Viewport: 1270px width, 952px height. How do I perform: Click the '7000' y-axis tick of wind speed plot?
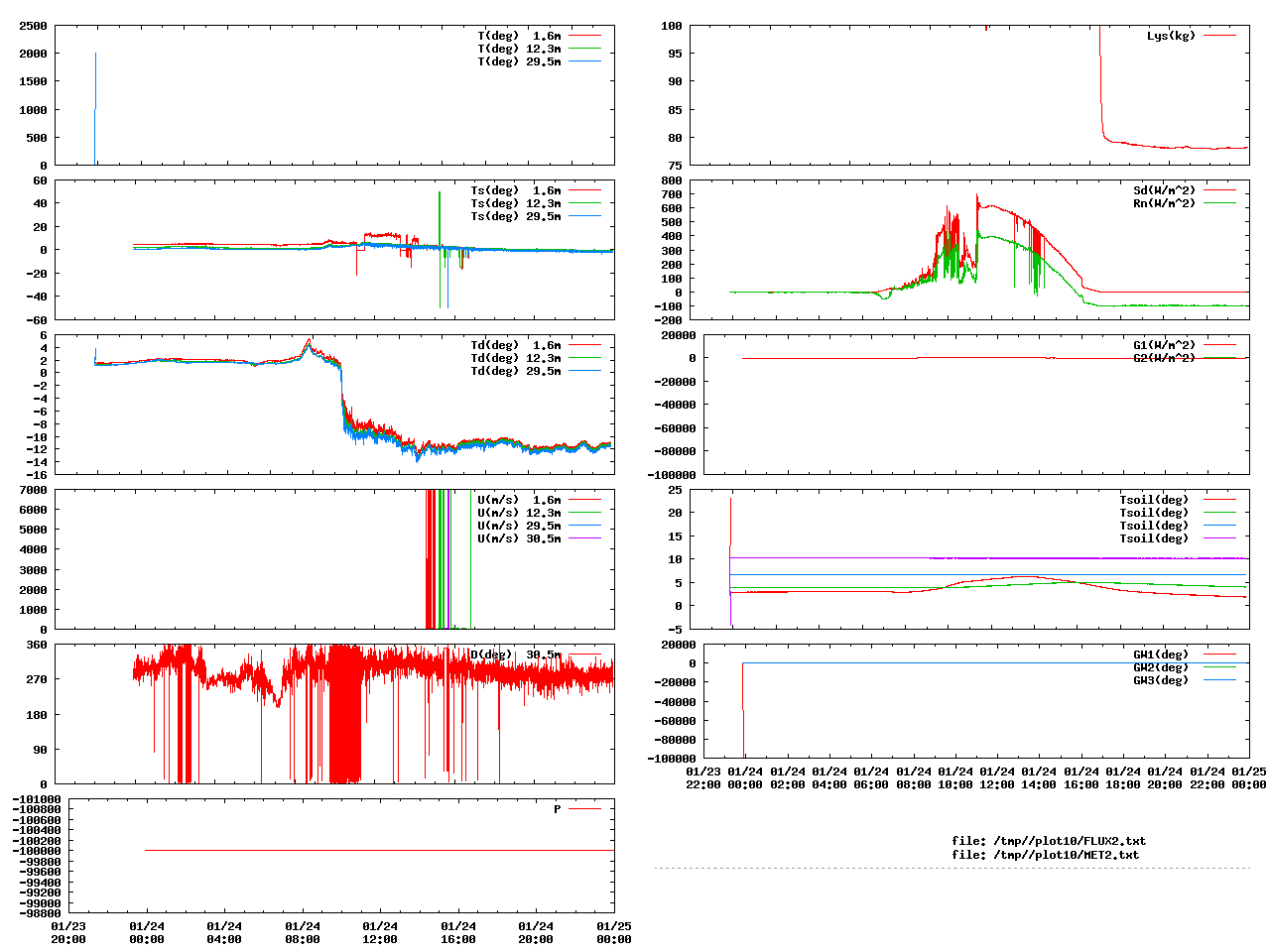pos(33,490)
